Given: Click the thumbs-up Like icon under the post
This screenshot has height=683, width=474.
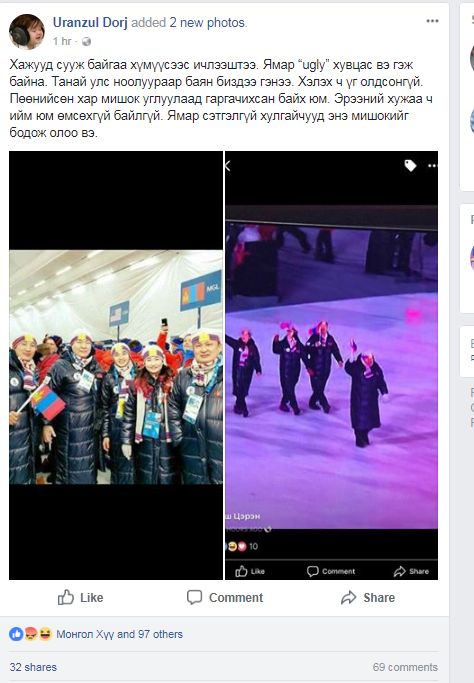Looking at the screenshot, I should (66, 597).
